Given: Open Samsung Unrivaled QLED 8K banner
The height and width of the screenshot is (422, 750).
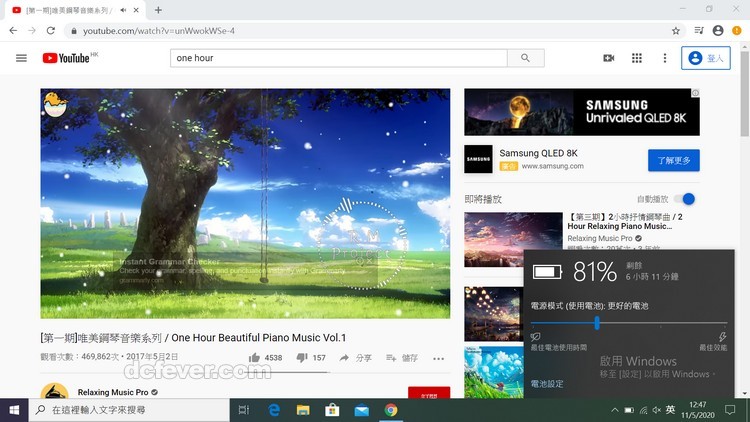Looking at the screenshot, I should tap(582, 112).
